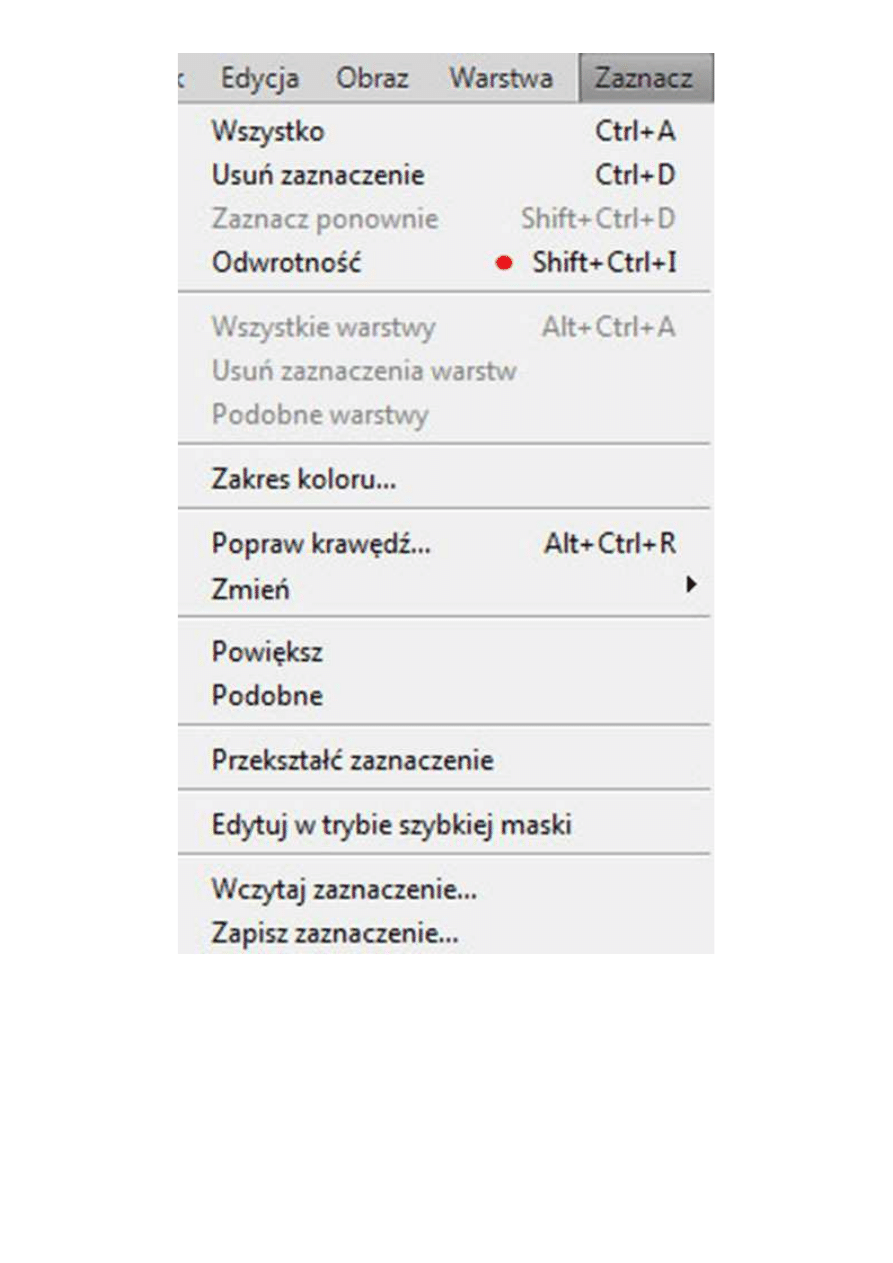Click the Wszystkie warstwy entry

point(323,327)
